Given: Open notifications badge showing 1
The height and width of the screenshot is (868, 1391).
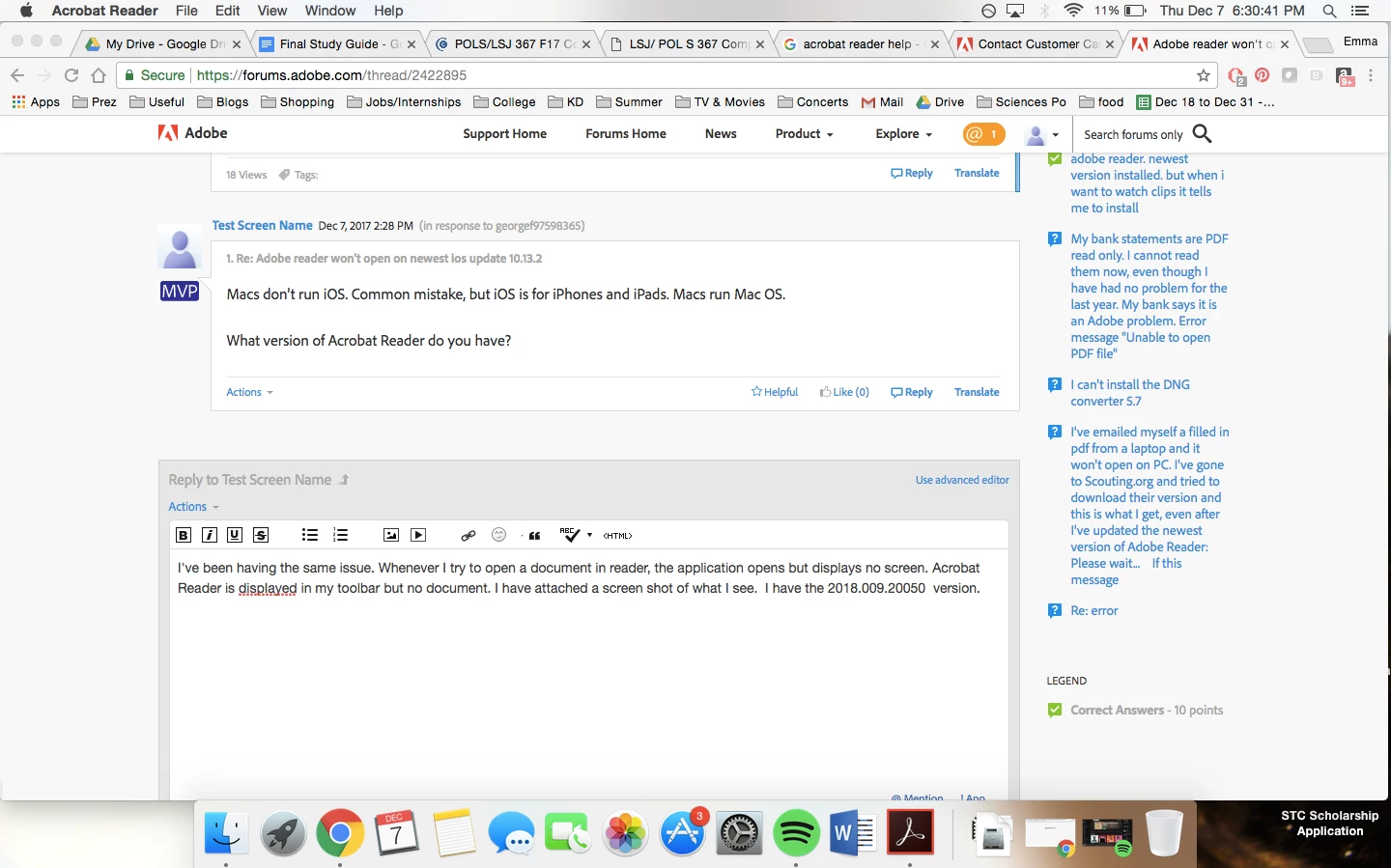Looking at the screenshot, I should coord(984,134).
